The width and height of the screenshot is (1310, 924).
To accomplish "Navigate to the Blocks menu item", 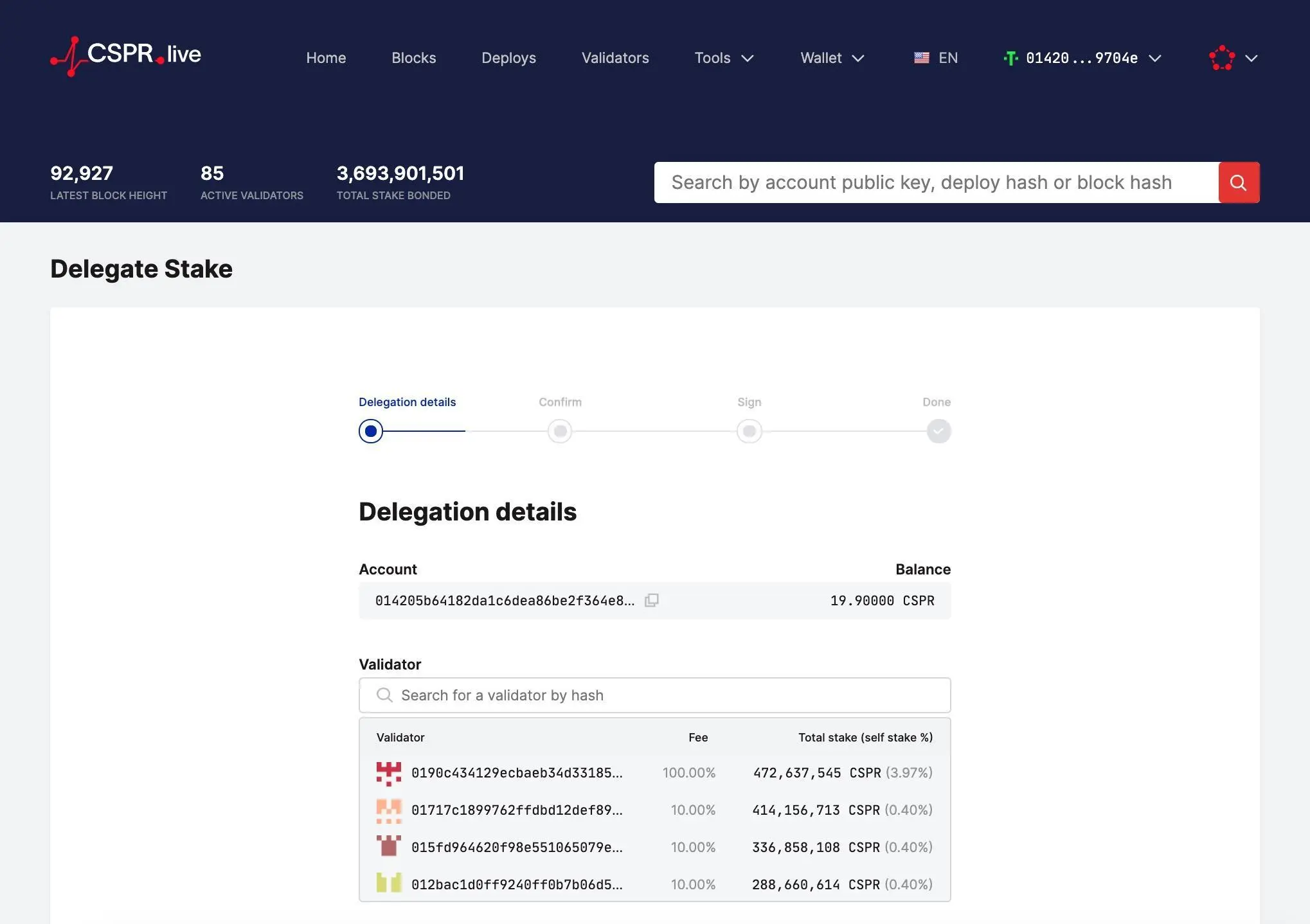I will click(x=413, y=58).
